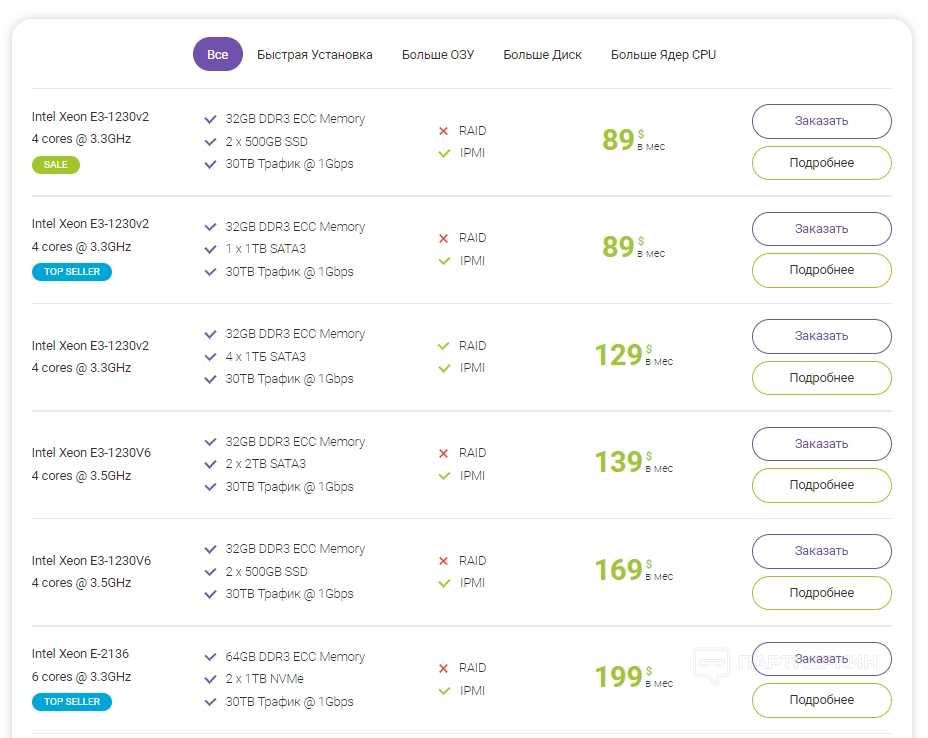Show the "Больше Диск" filter tab
Screen dimensions: 928x738
(x=542, y=55)
